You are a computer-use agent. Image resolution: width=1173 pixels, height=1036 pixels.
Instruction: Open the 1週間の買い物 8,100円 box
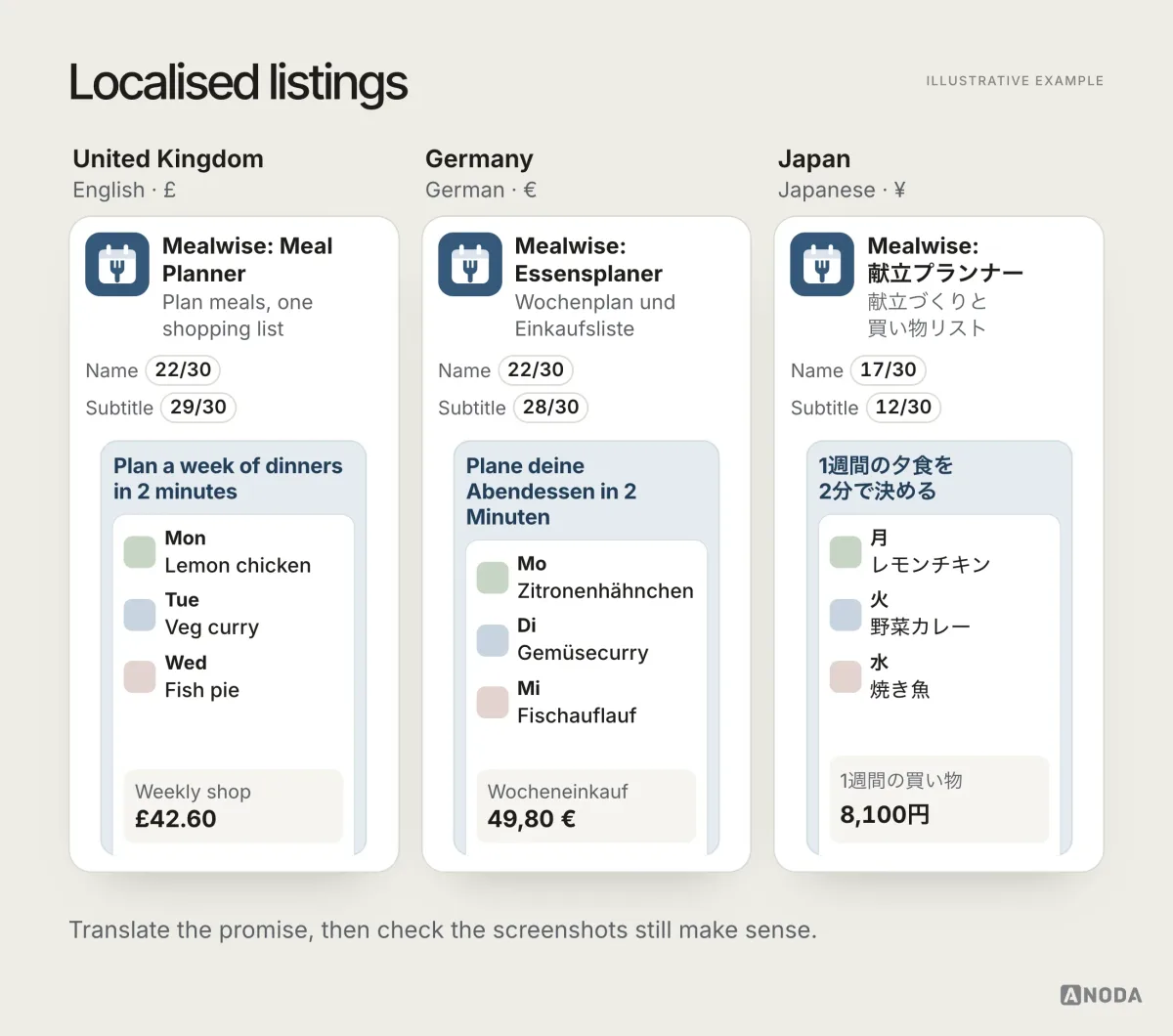click(x=938, y=799)
